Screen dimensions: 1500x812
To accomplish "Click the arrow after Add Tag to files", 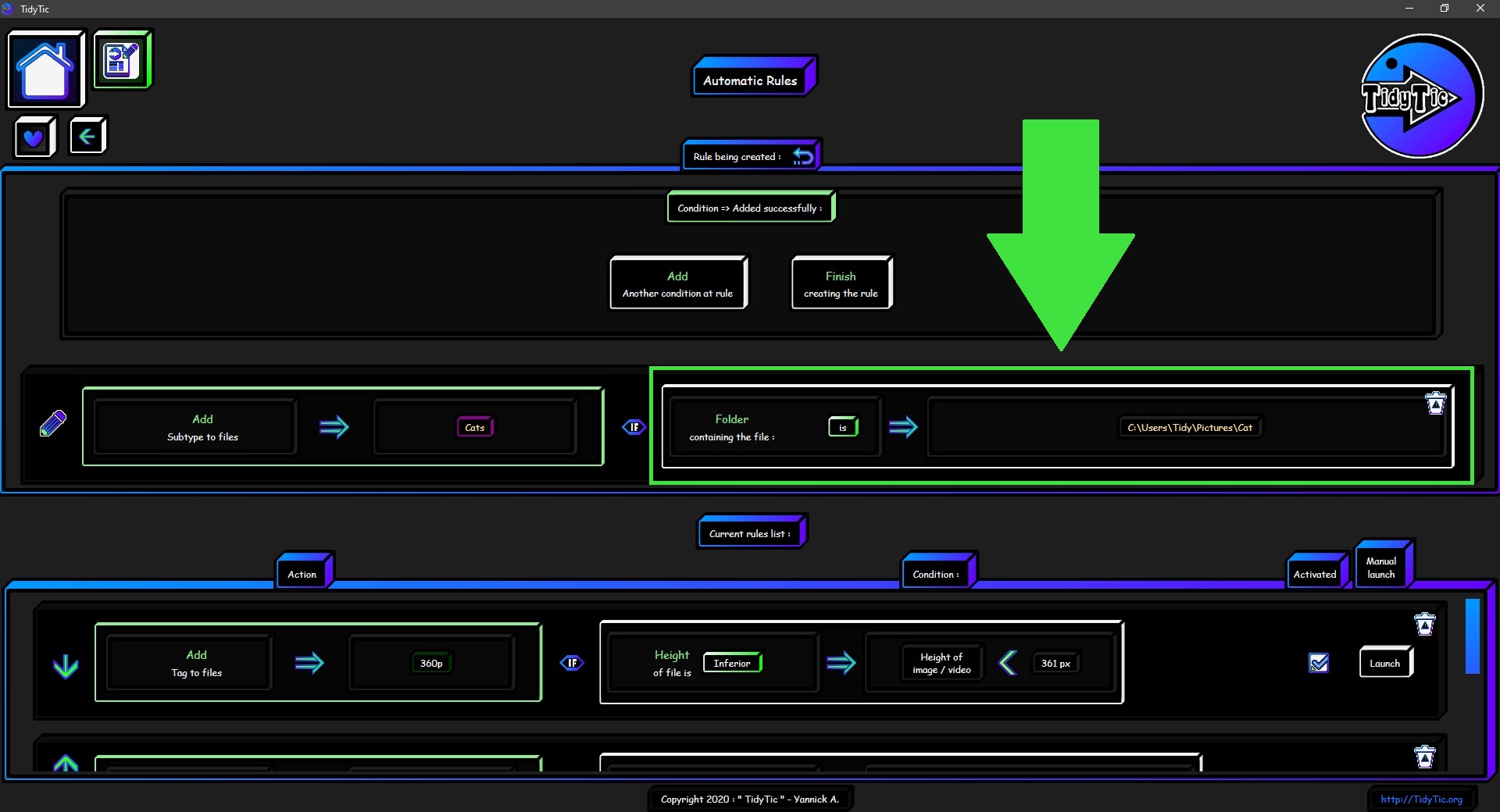I will click(x=309, y=663).
